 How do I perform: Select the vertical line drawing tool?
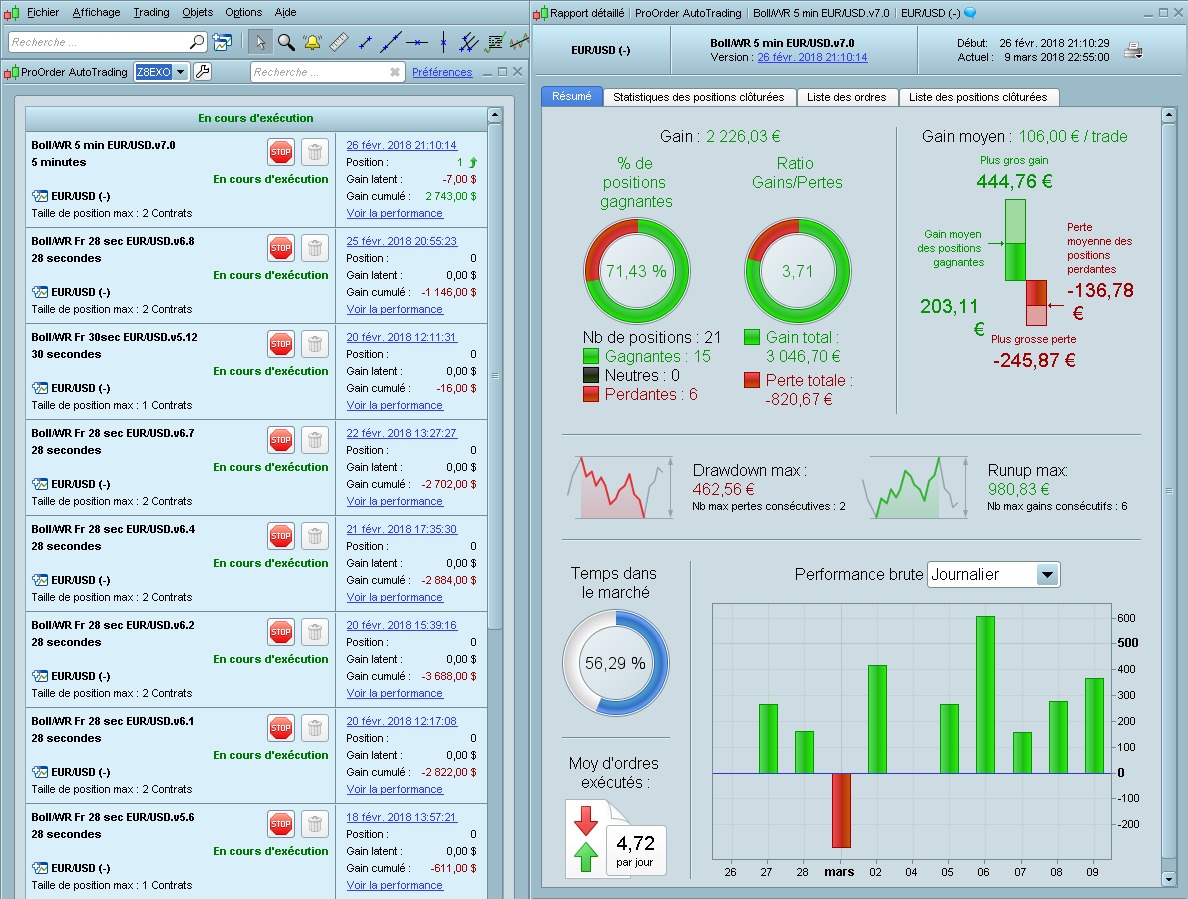pyautogui.click(x=443, y=42)
